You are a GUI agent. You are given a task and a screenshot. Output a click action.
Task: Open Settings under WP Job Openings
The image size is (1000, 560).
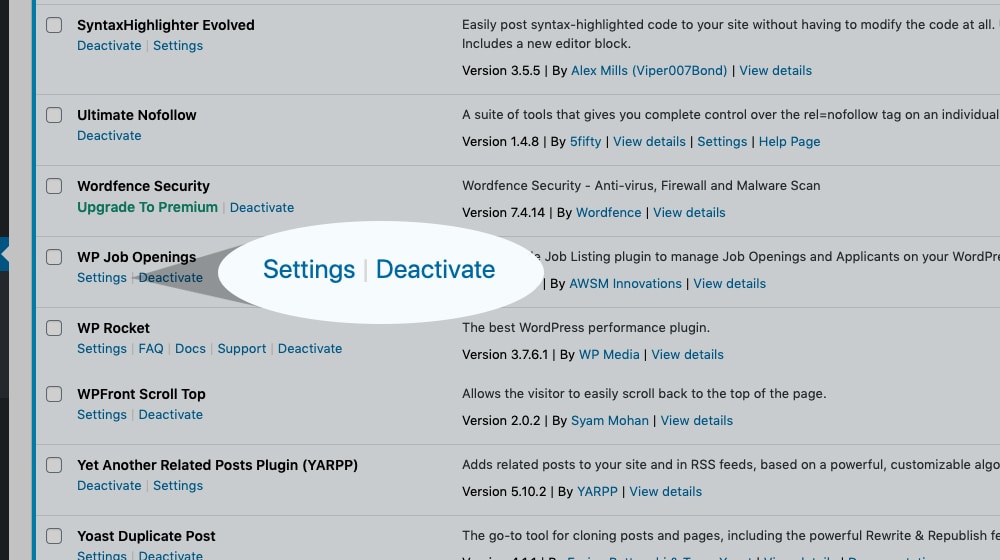102,277
